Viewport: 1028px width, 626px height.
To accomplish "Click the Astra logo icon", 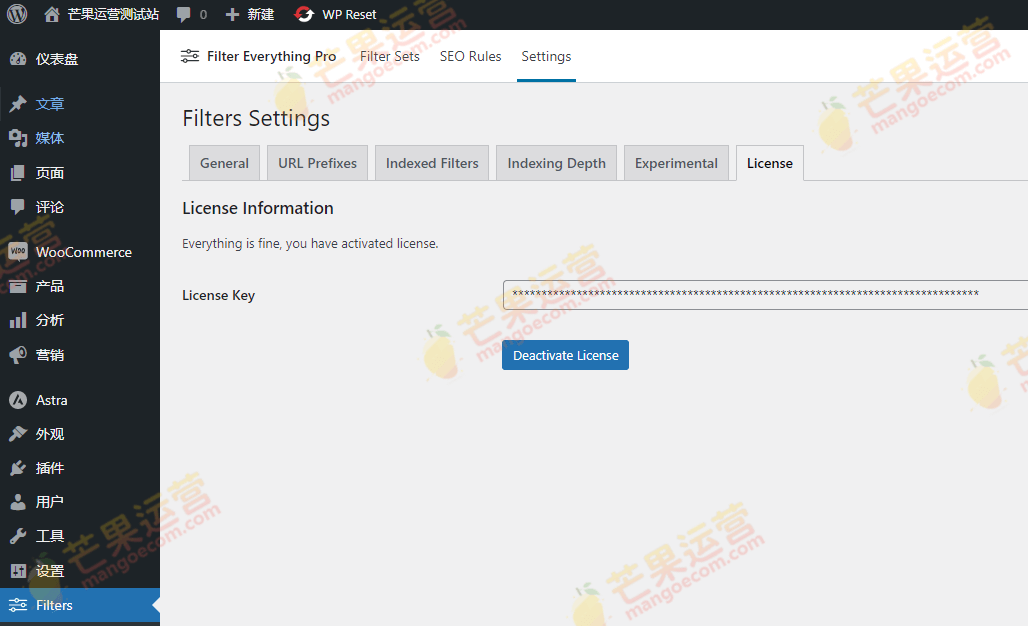I will 18,400.
